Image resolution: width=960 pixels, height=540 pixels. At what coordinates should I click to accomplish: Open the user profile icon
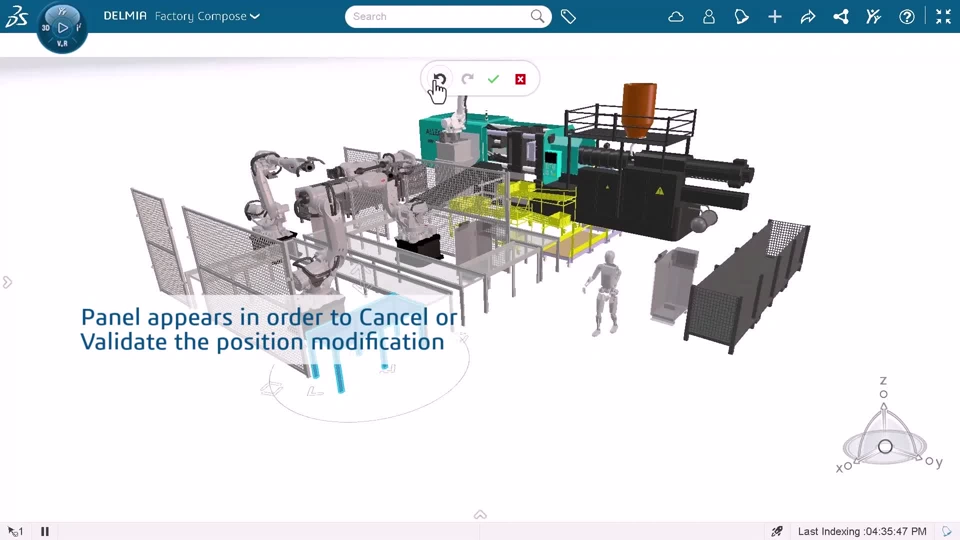[709, 17]
